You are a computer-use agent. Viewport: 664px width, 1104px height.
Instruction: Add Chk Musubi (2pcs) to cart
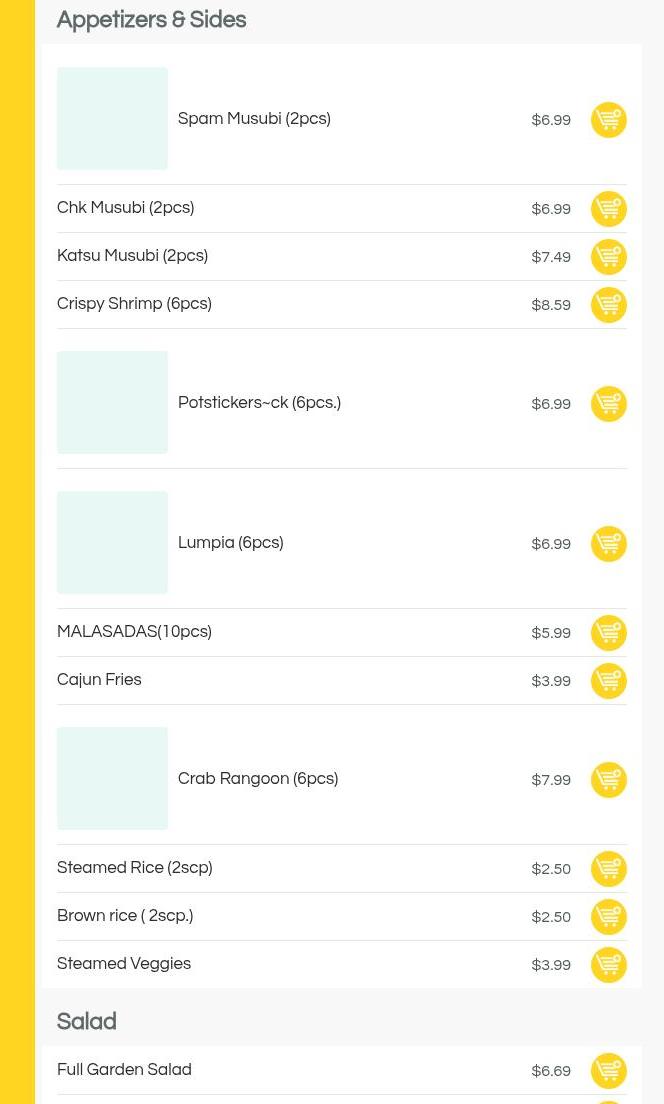point(608,209)
